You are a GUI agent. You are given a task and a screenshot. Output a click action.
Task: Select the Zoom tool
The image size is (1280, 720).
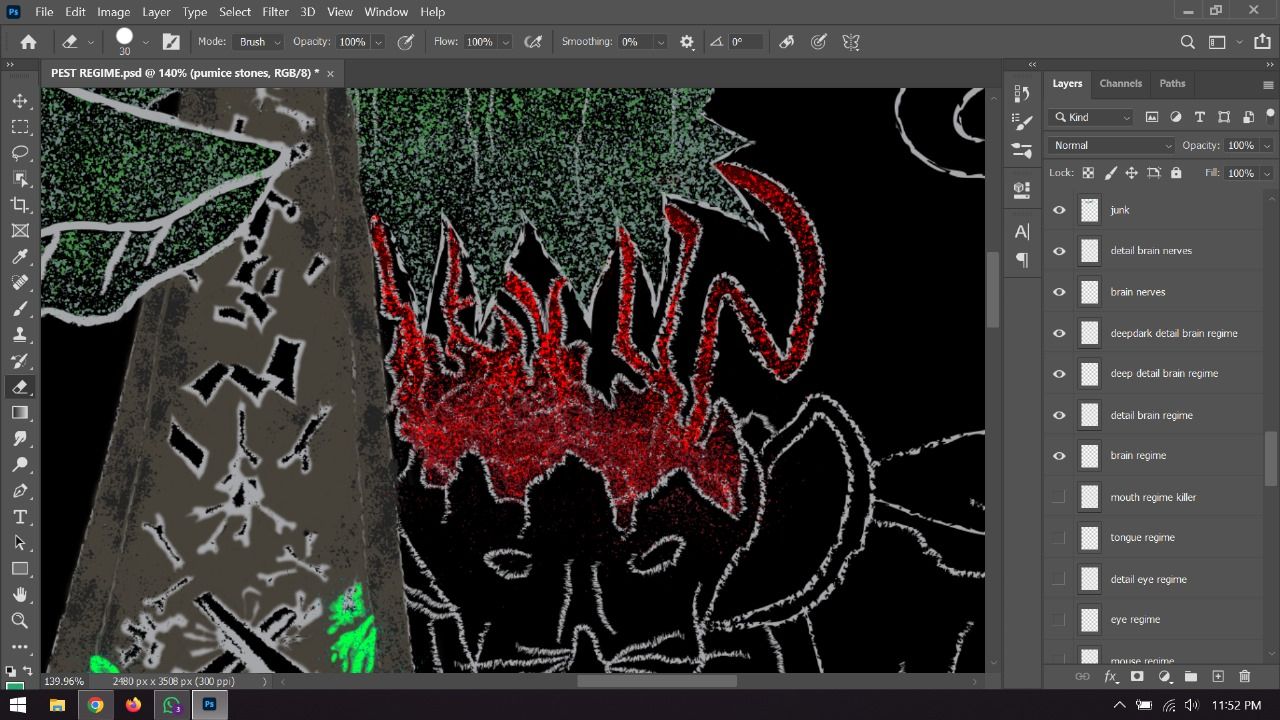20,621
